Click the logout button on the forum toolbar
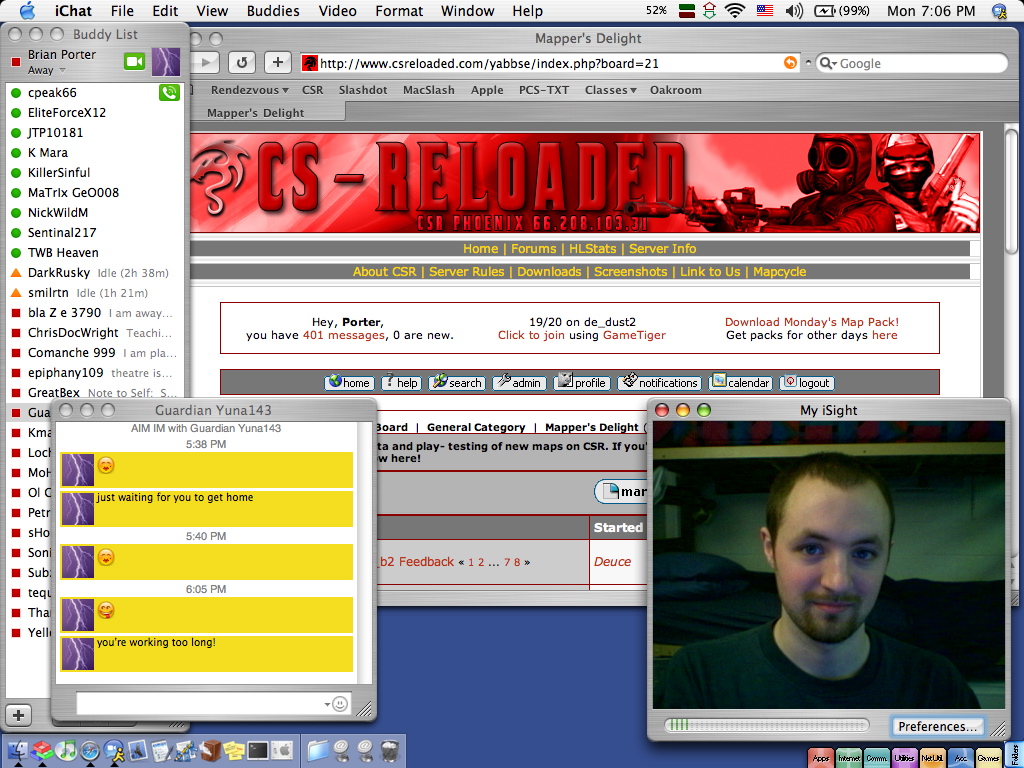The width and height of the screenshot is (1024, 768). 805,383
